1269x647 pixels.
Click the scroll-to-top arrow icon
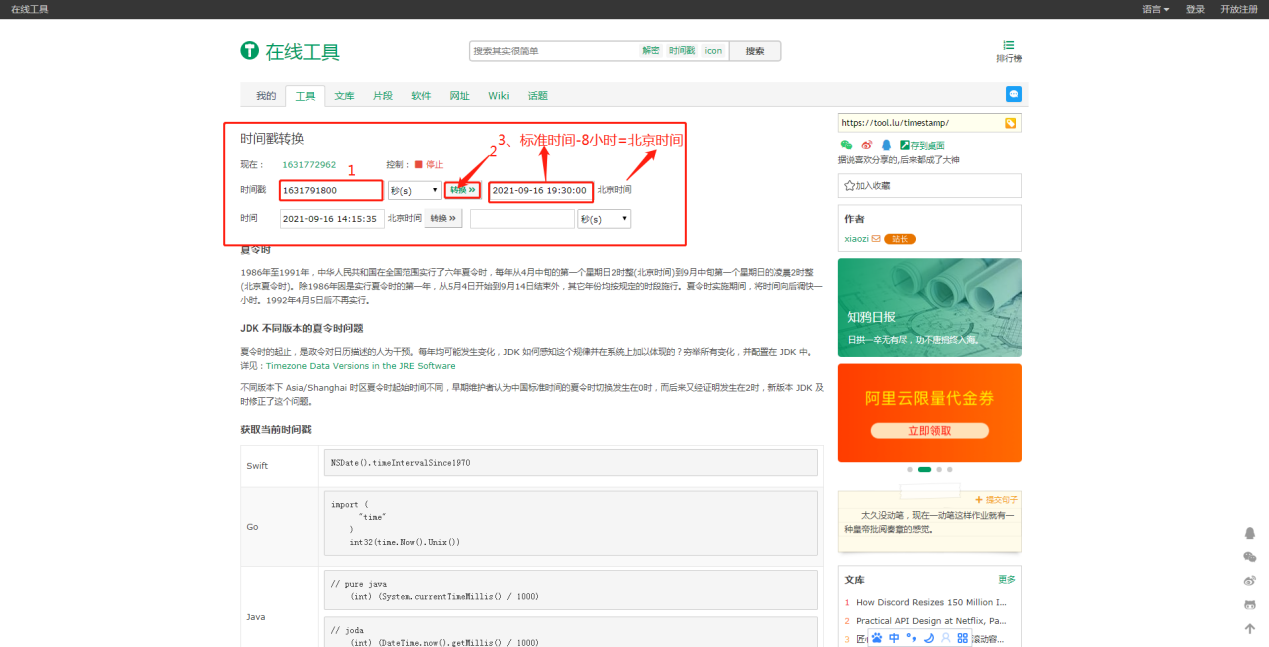pyautogui.click(x=1249, y=629)
